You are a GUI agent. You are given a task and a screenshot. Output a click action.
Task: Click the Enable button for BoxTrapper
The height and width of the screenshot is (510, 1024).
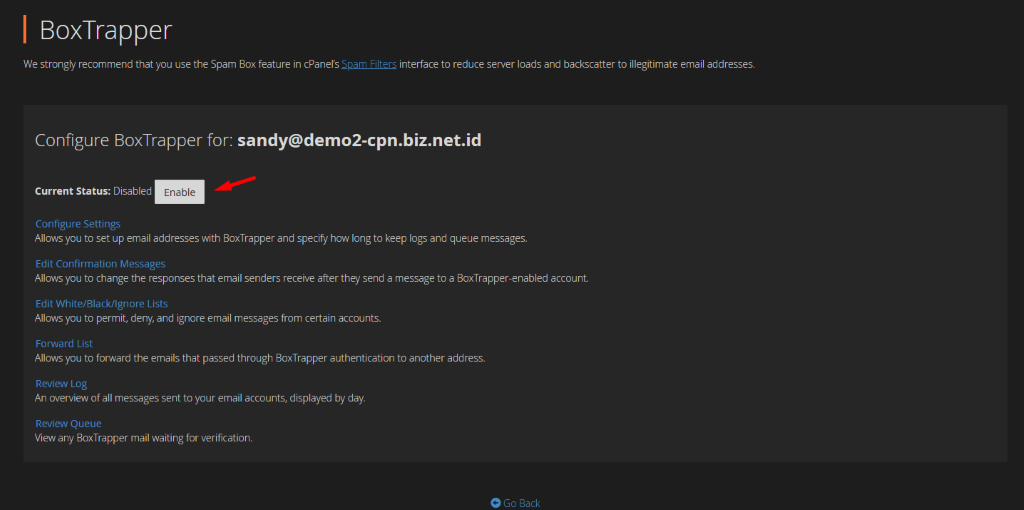click(180, 192)
